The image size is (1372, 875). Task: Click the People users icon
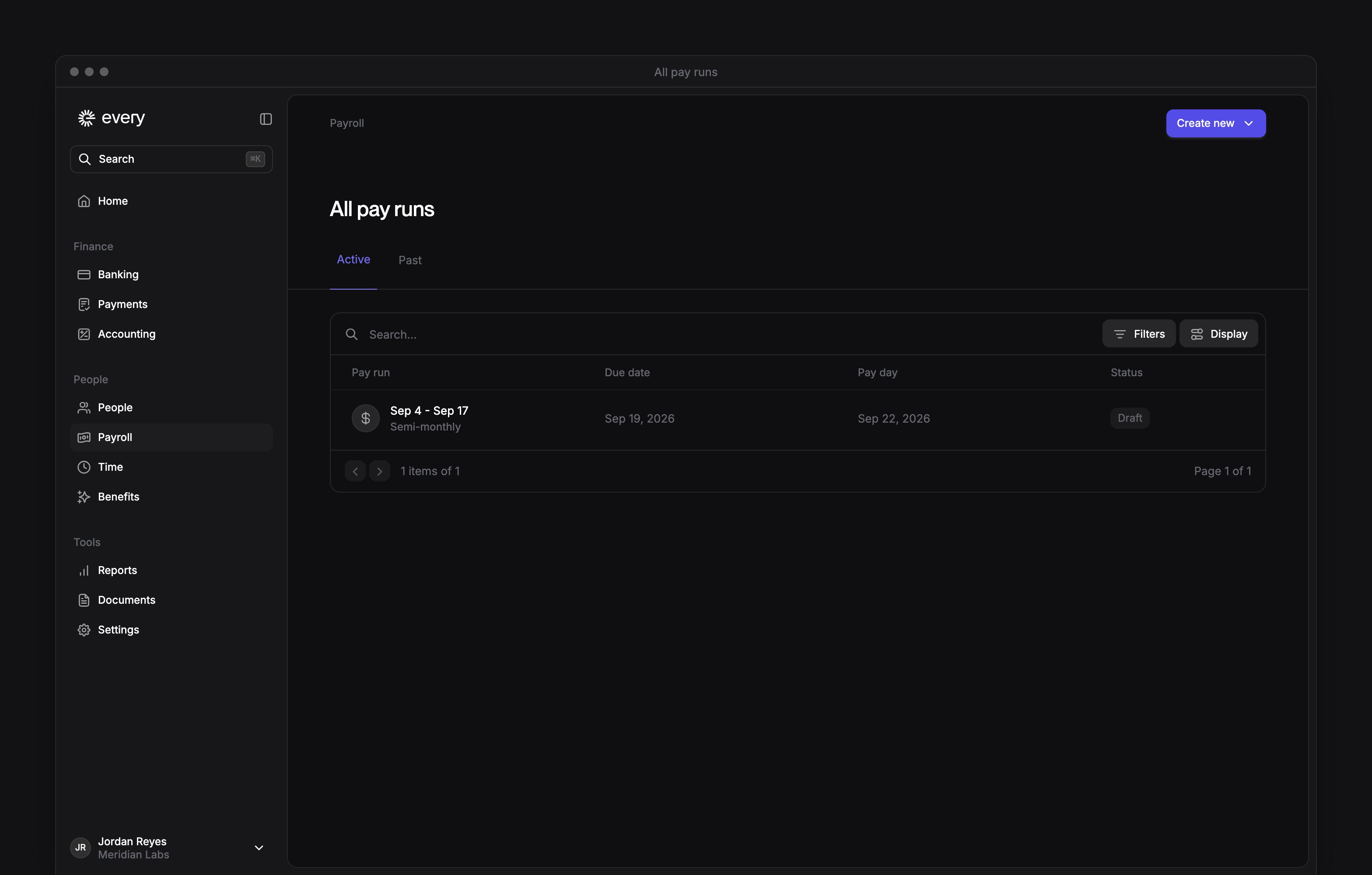pos(84,407)
